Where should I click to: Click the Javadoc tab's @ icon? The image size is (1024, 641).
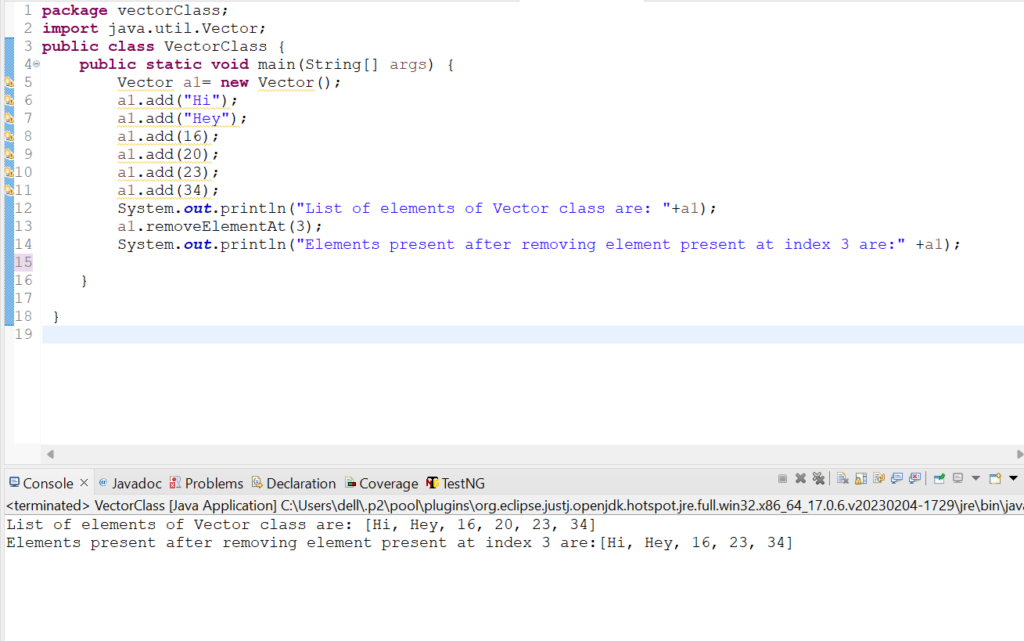pyautogui.click(x=103, y=482)
